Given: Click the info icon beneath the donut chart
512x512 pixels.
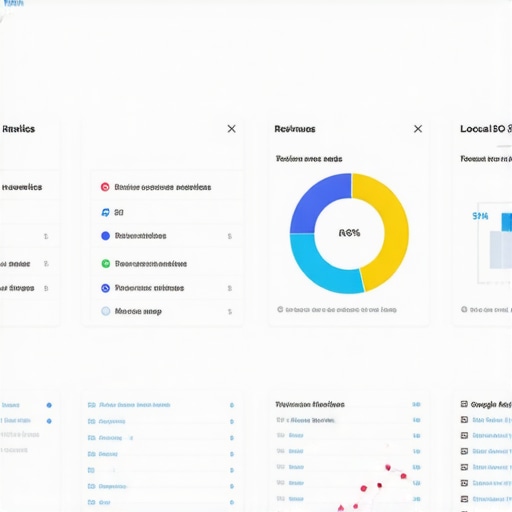Looking at the screenshot, I should [x=280, y=309].
